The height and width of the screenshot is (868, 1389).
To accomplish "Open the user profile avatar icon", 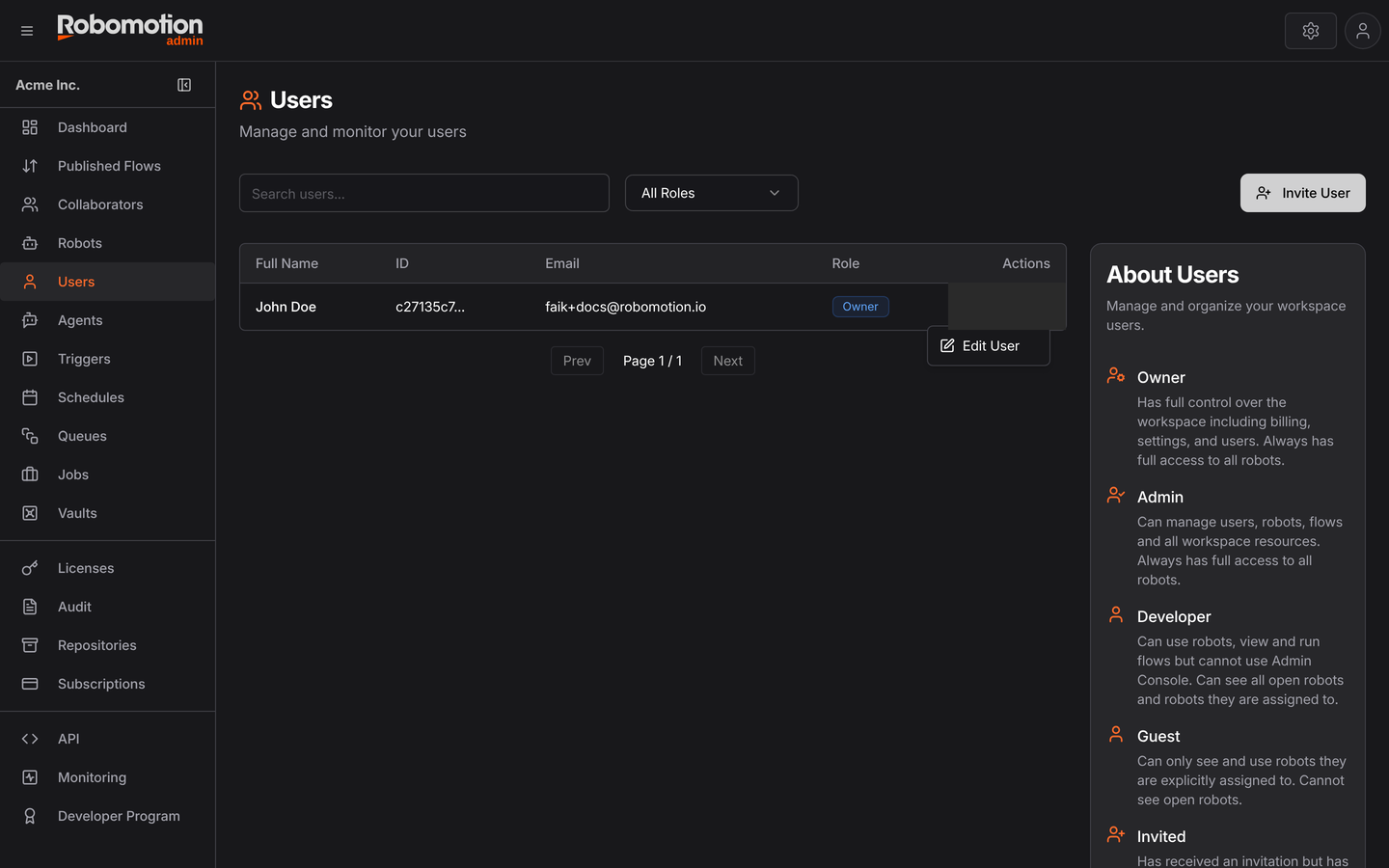I will coord(1363,31).
